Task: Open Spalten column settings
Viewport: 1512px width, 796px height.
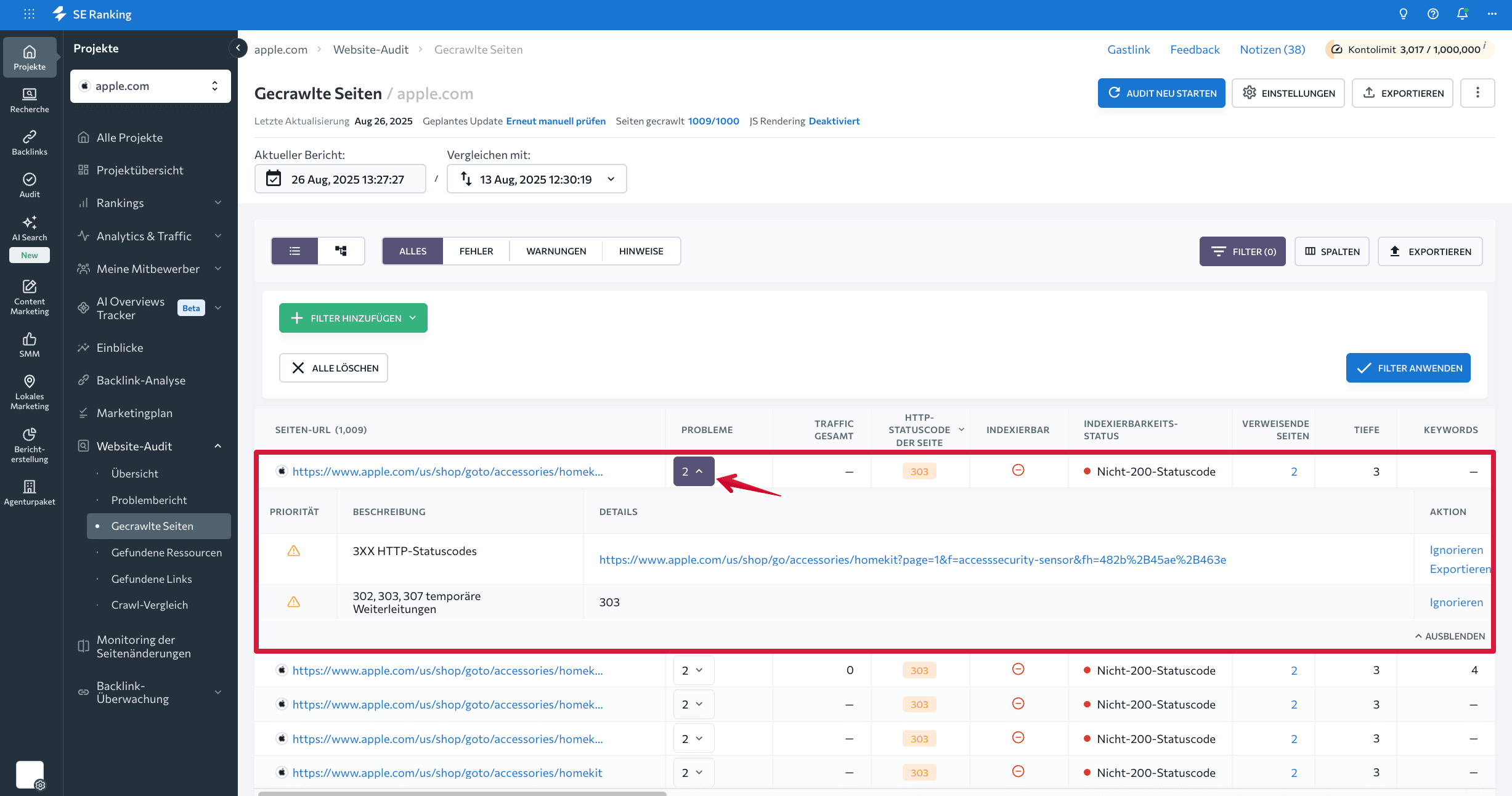Action: point(1332,251)
